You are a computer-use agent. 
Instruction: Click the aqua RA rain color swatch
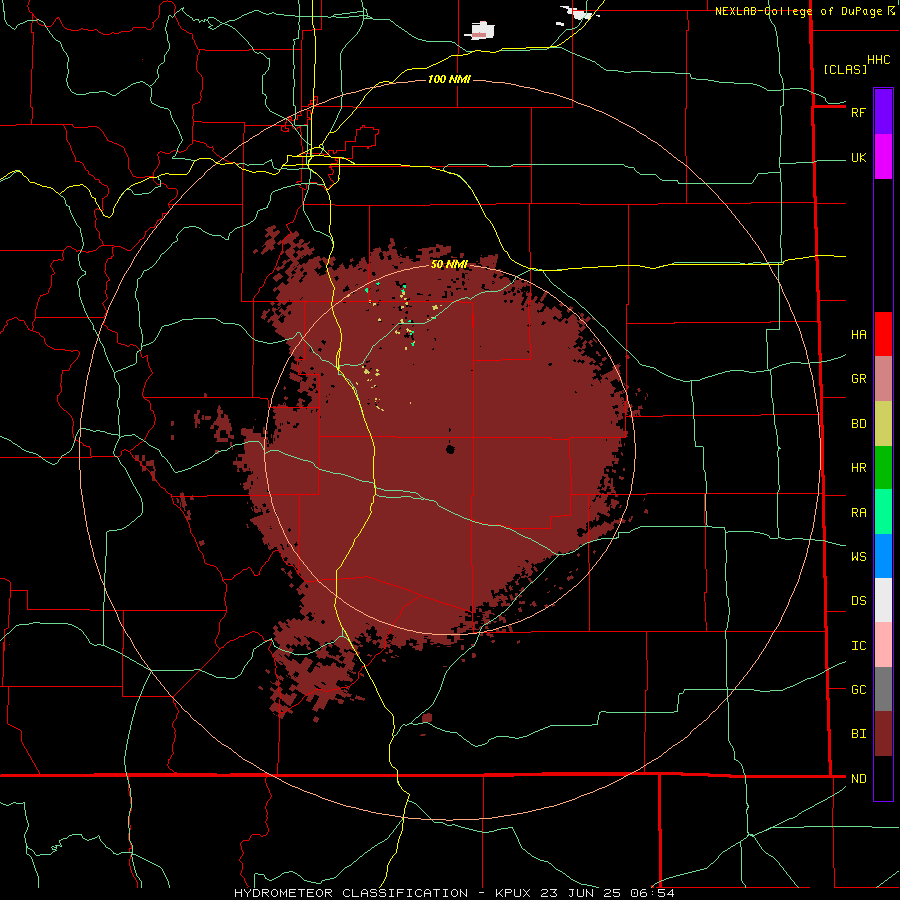click(x=883, y=512)
